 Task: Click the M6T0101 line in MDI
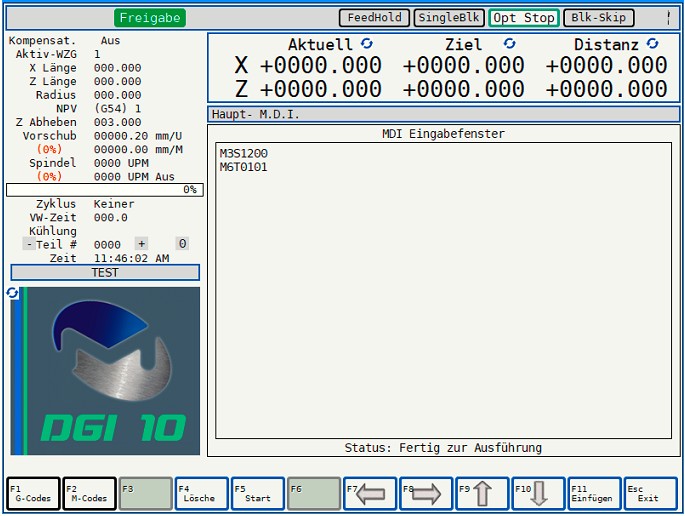243,167
